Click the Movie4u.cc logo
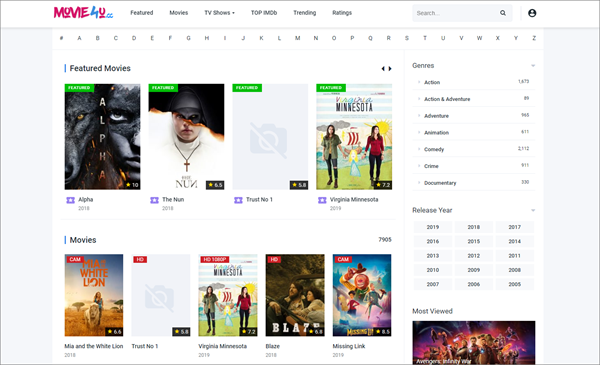 (x=83, y=13)
